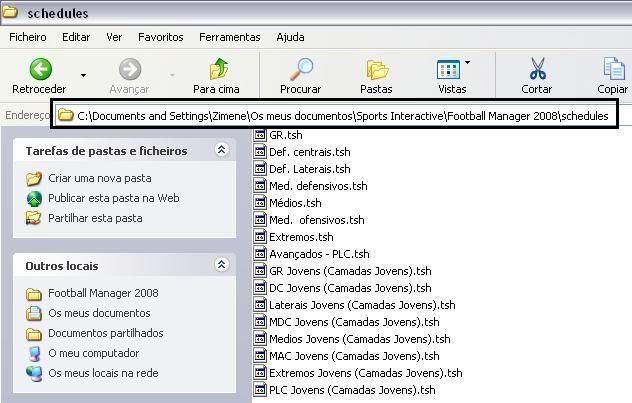
Task: Click the shared folder icon beside Partilhar esta pasta
Action: click(34, 218)
